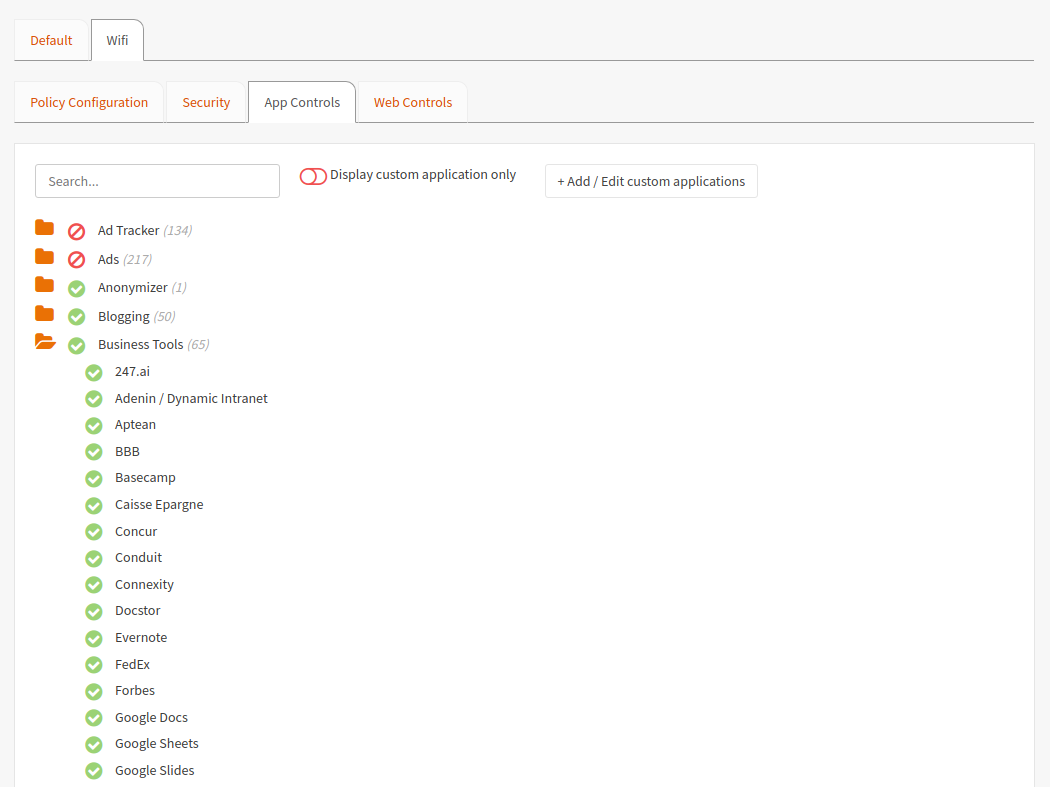This screenshot has height=787, width=1050.
Task: Toggle the status icon for Google Docs
Action: [x=94, y=718]
